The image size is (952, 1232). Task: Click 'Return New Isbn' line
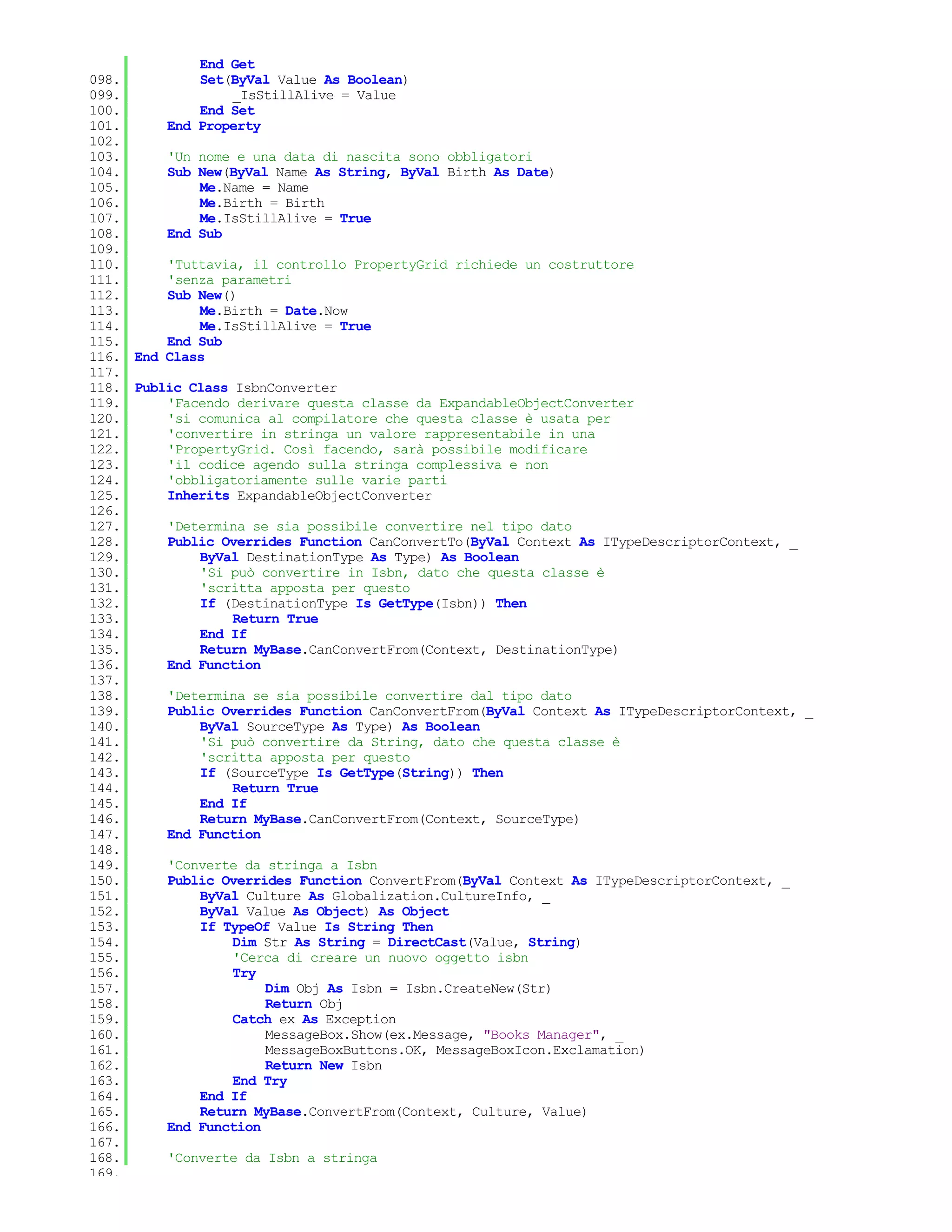pos(323,1066)
